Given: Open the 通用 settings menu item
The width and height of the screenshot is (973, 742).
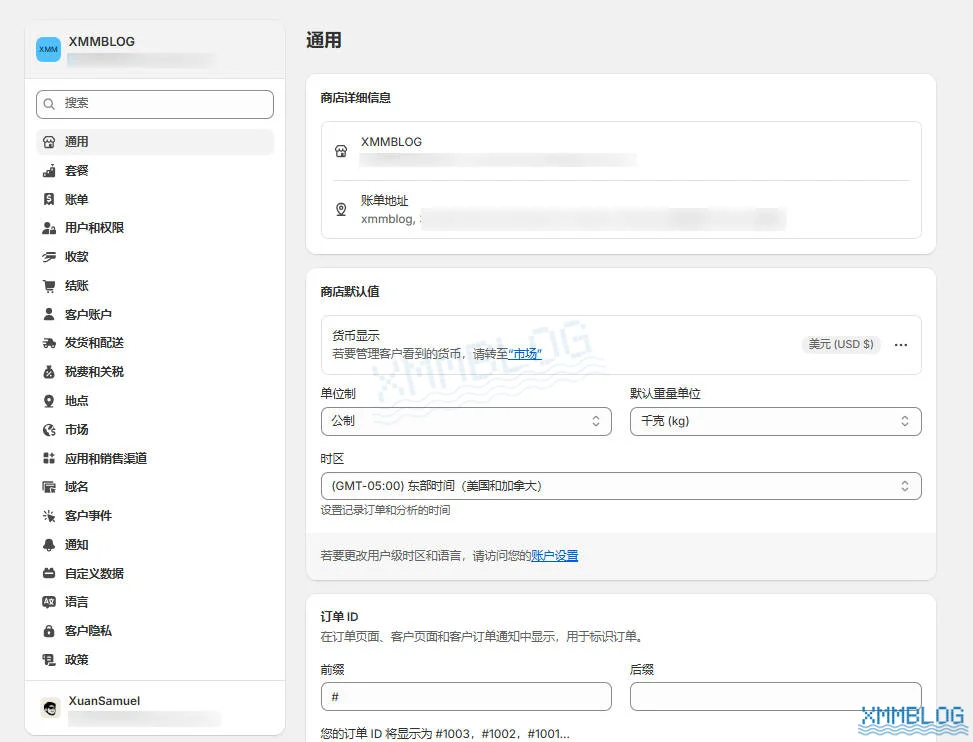Looking at the screenshot, I should [x=155, y=142].
